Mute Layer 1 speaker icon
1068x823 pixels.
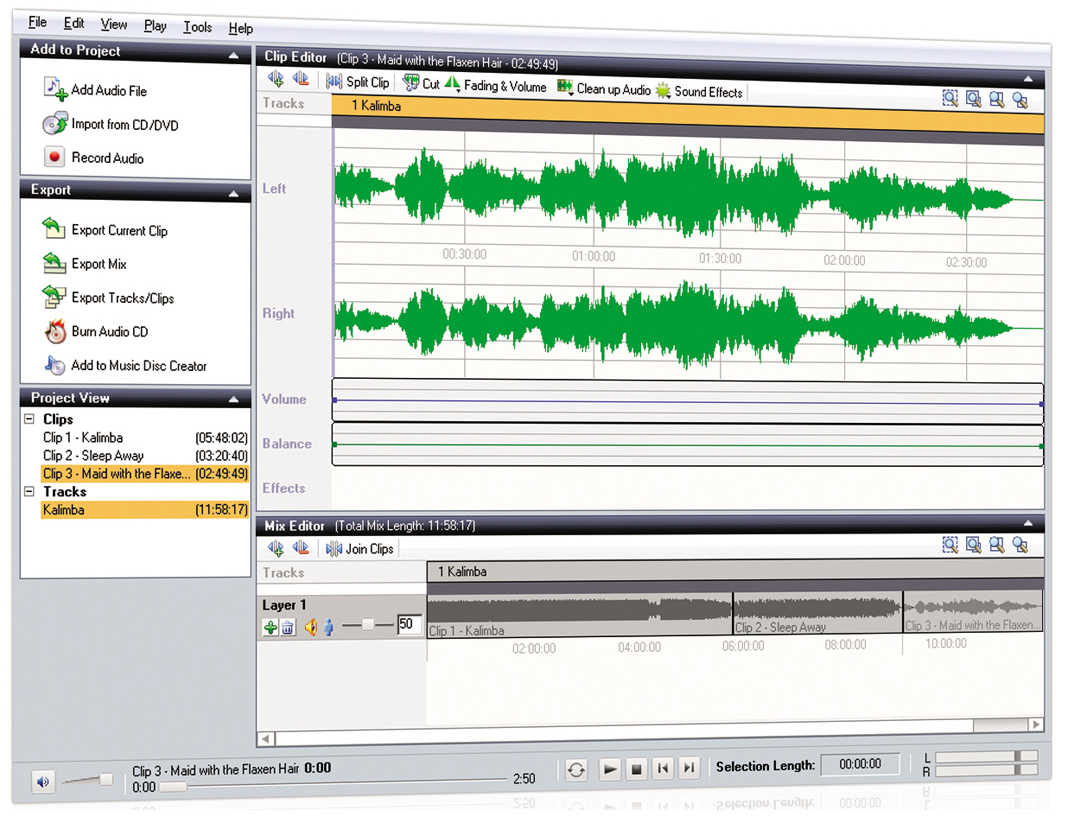[x=310, y=627]
